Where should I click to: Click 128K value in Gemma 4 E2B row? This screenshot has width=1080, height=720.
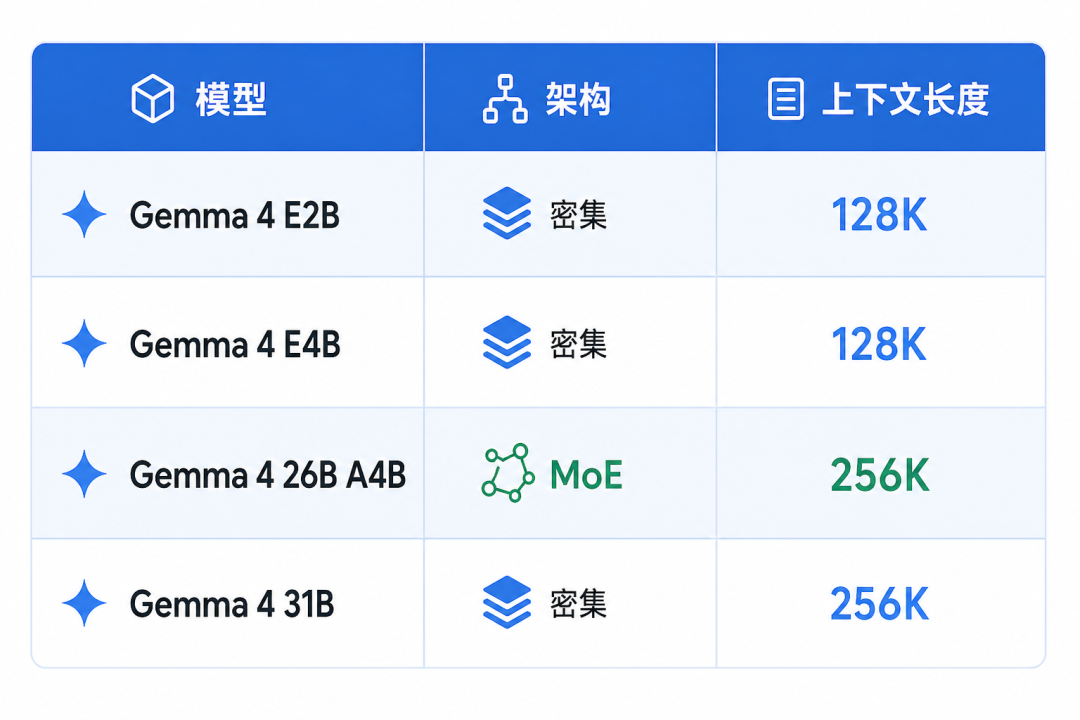[x=879, y=215]
